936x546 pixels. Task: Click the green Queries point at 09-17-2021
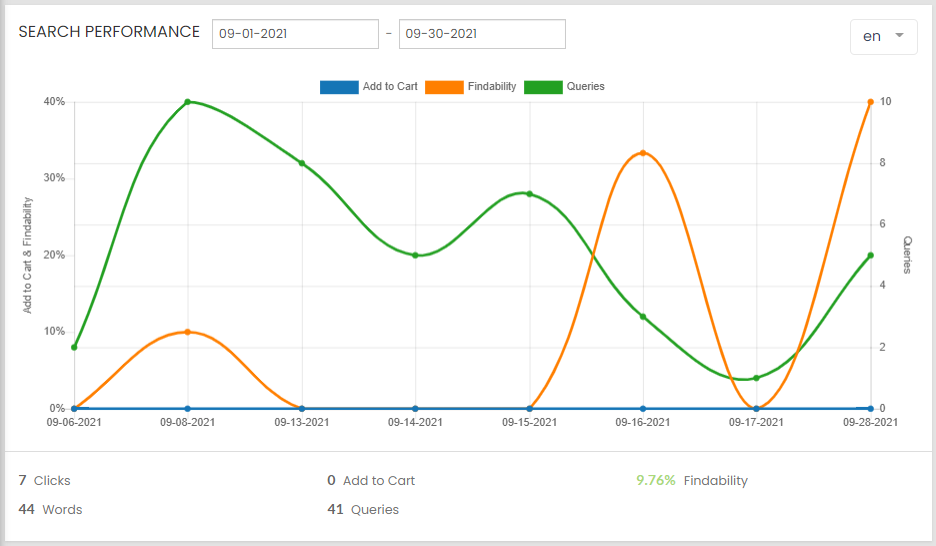click(756, 378)
